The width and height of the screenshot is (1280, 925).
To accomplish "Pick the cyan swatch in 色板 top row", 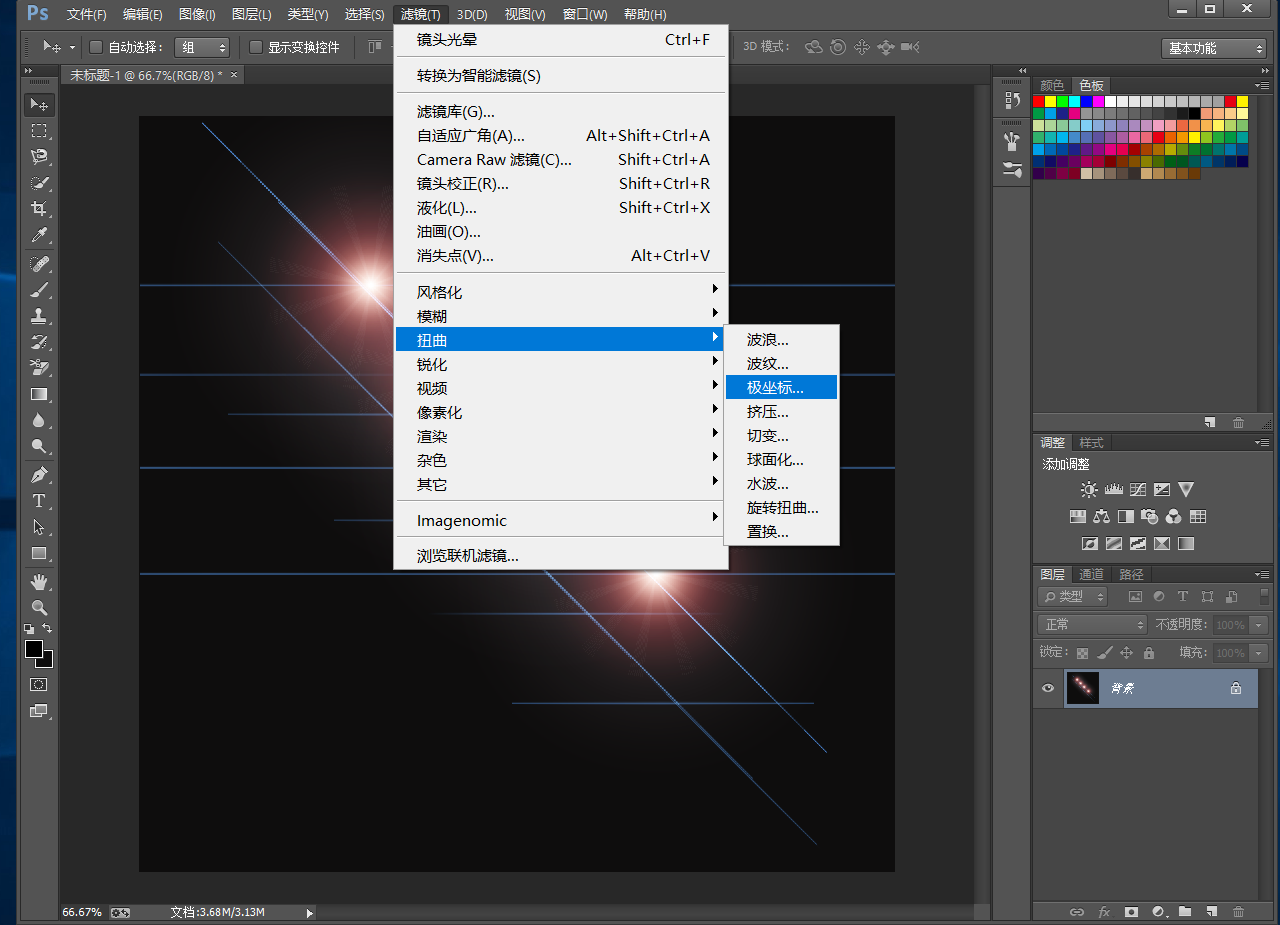I will pos(1074,102).
